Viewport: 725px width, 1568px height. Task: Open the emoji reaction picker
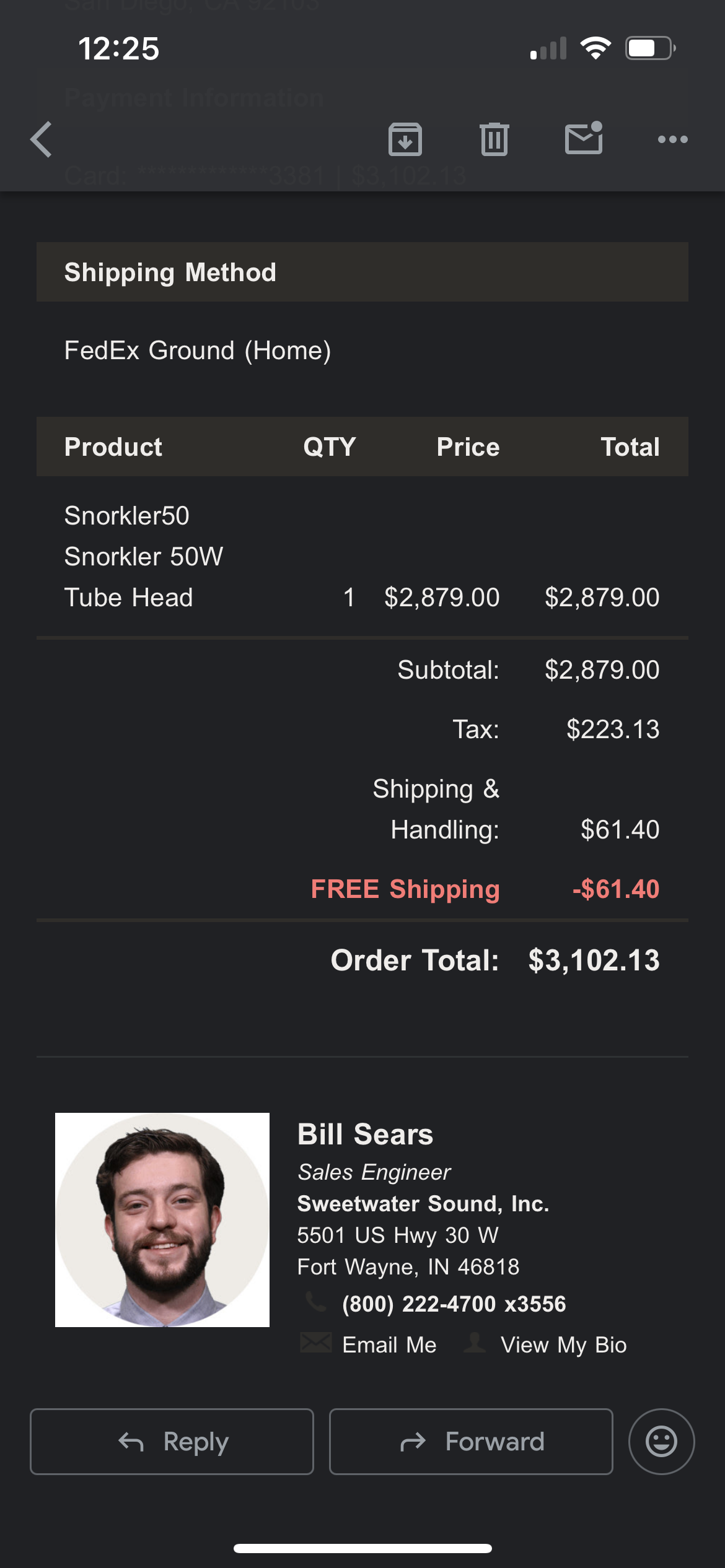tap(661, 1441)
